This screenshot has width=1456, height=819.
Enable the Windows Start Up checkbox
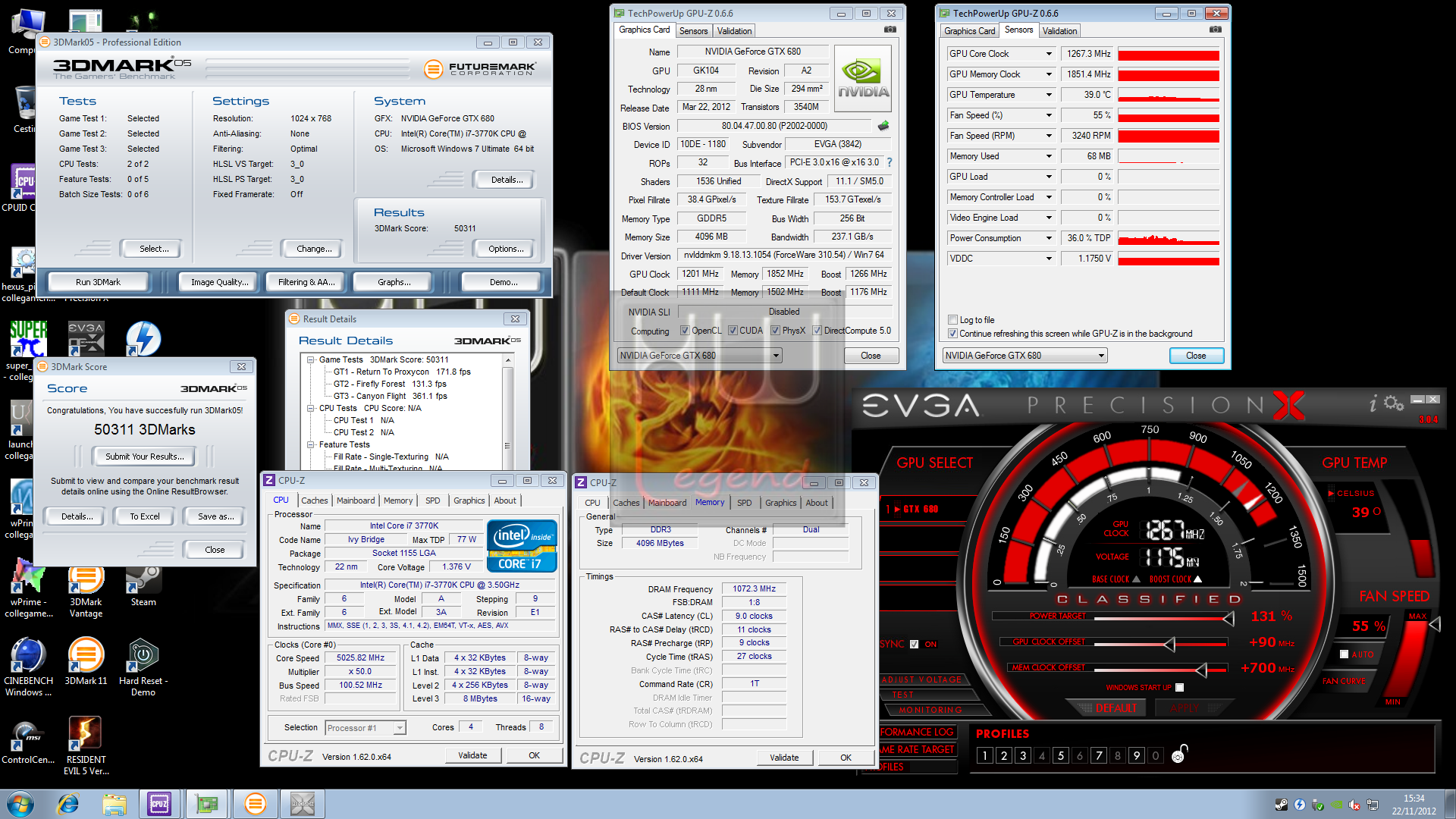(1179, 688)
